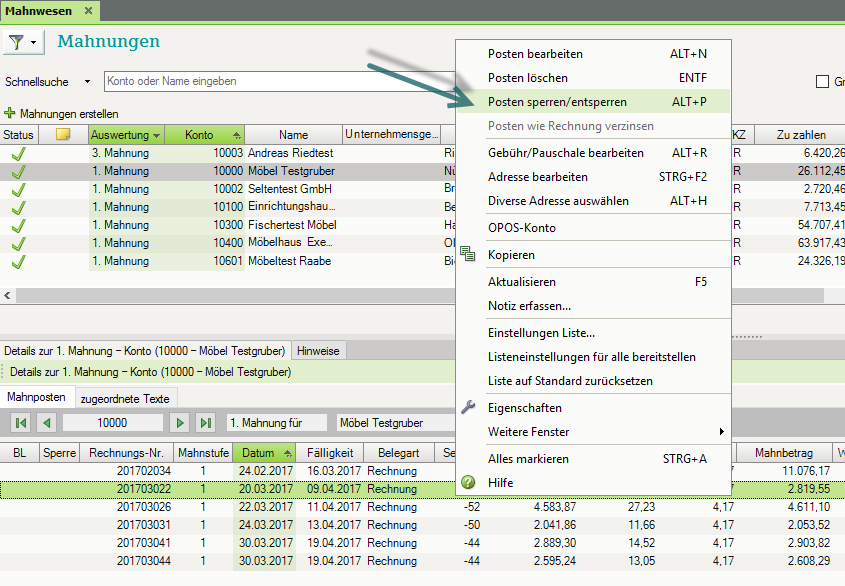The width and height of the screenshot is (845, 586).
Task: Go to next account record arrow
Action: click(x=179, y=423)
